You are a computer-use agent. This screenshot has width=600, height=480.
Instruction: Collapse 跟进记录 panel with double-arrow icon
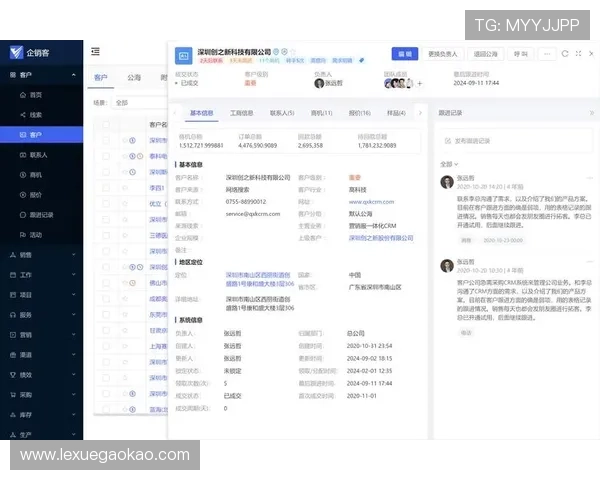(592, 113)
